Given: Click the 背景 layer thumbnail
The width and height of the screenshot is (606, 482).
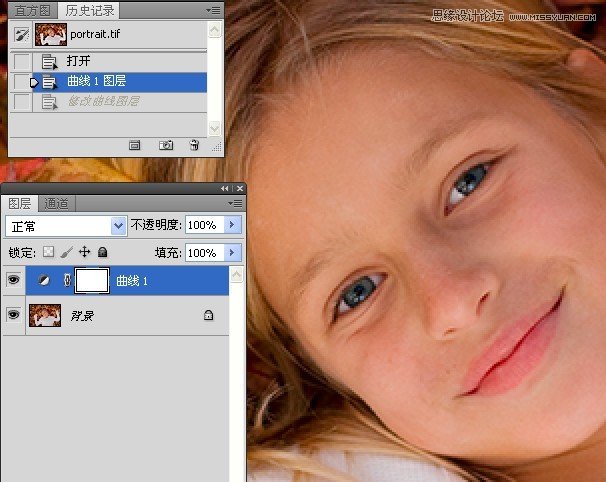Looking at the screenshot, I should click(45, 315).
